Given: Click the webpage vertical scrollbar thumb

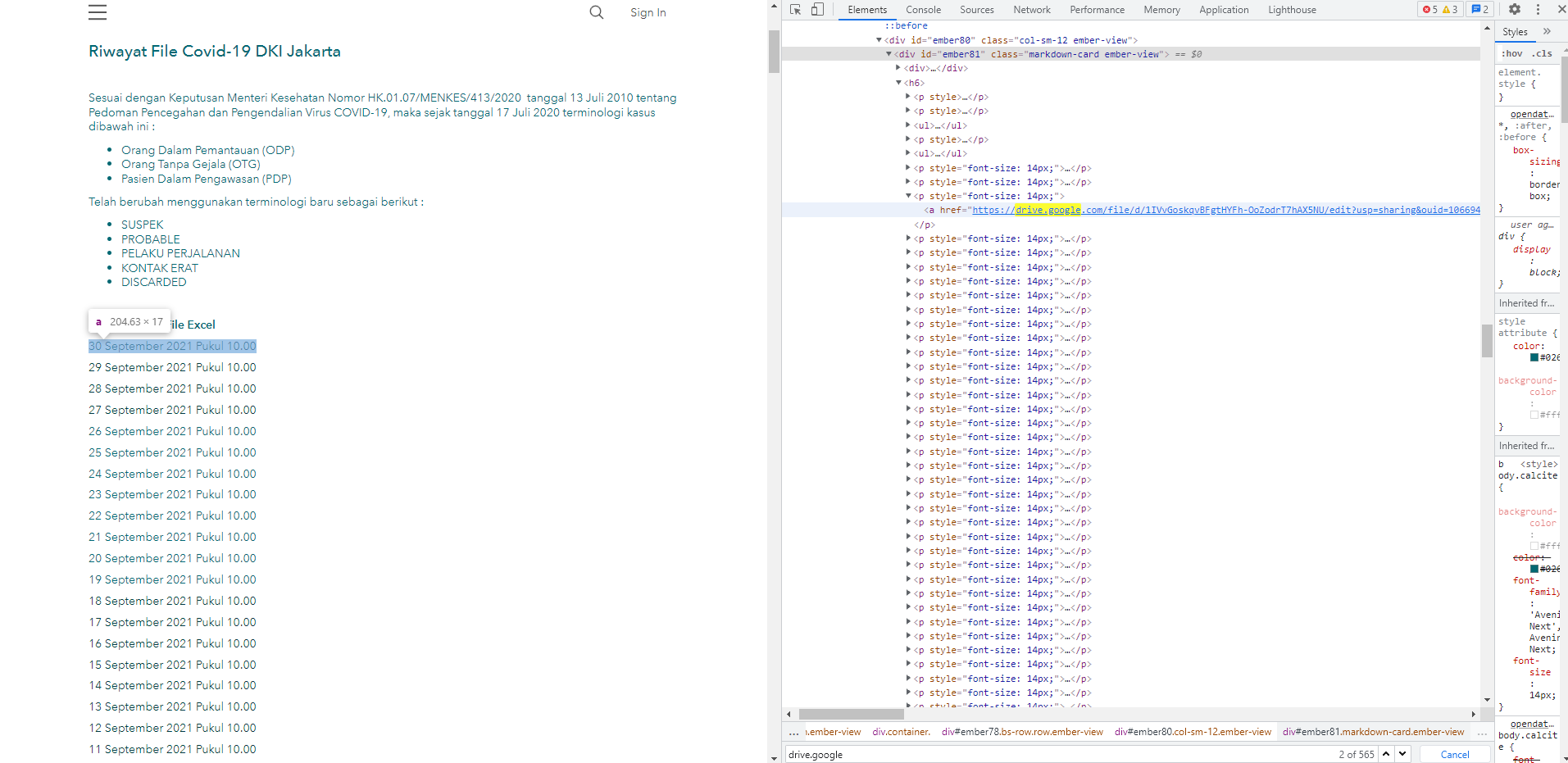Looking at the screenshot, I should pyautogui.click(x=774, y=52).
